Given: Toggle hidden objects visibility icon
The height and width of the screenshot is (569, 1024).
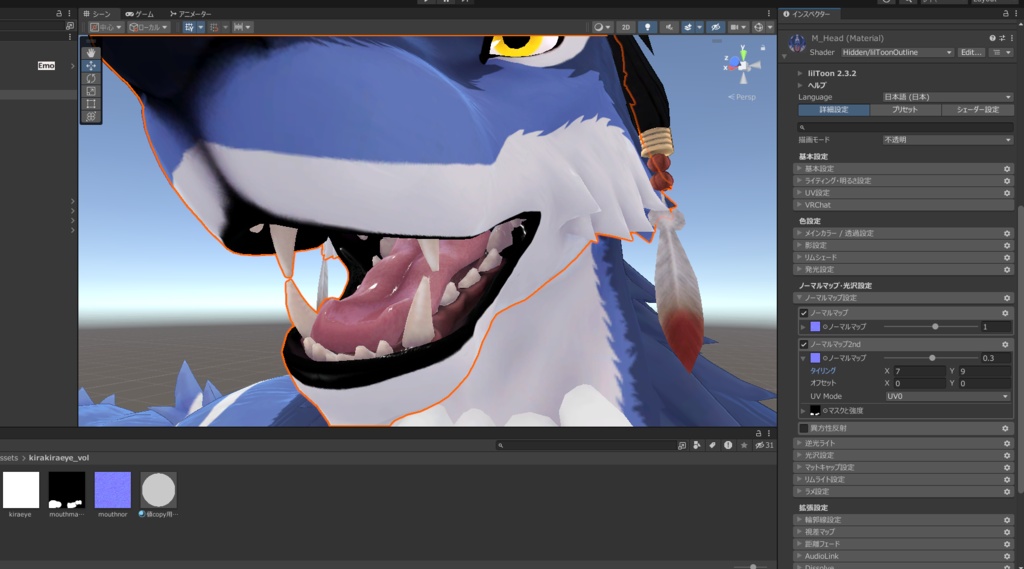Looking at the screenshot, I should [x=715, y=27].
